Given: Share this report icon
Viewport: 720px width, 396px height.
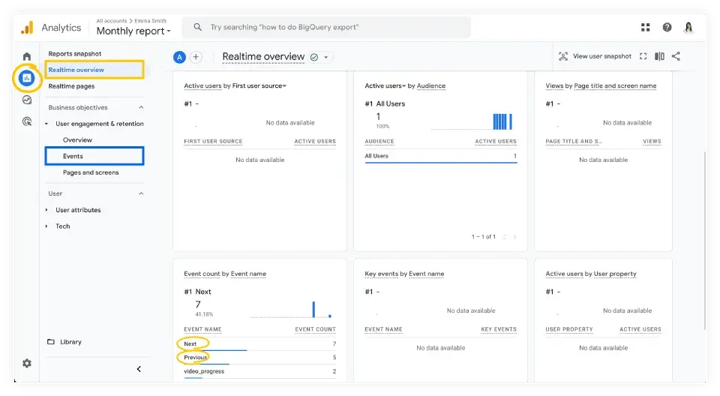Looking at the screenshot, I should 676,56.
